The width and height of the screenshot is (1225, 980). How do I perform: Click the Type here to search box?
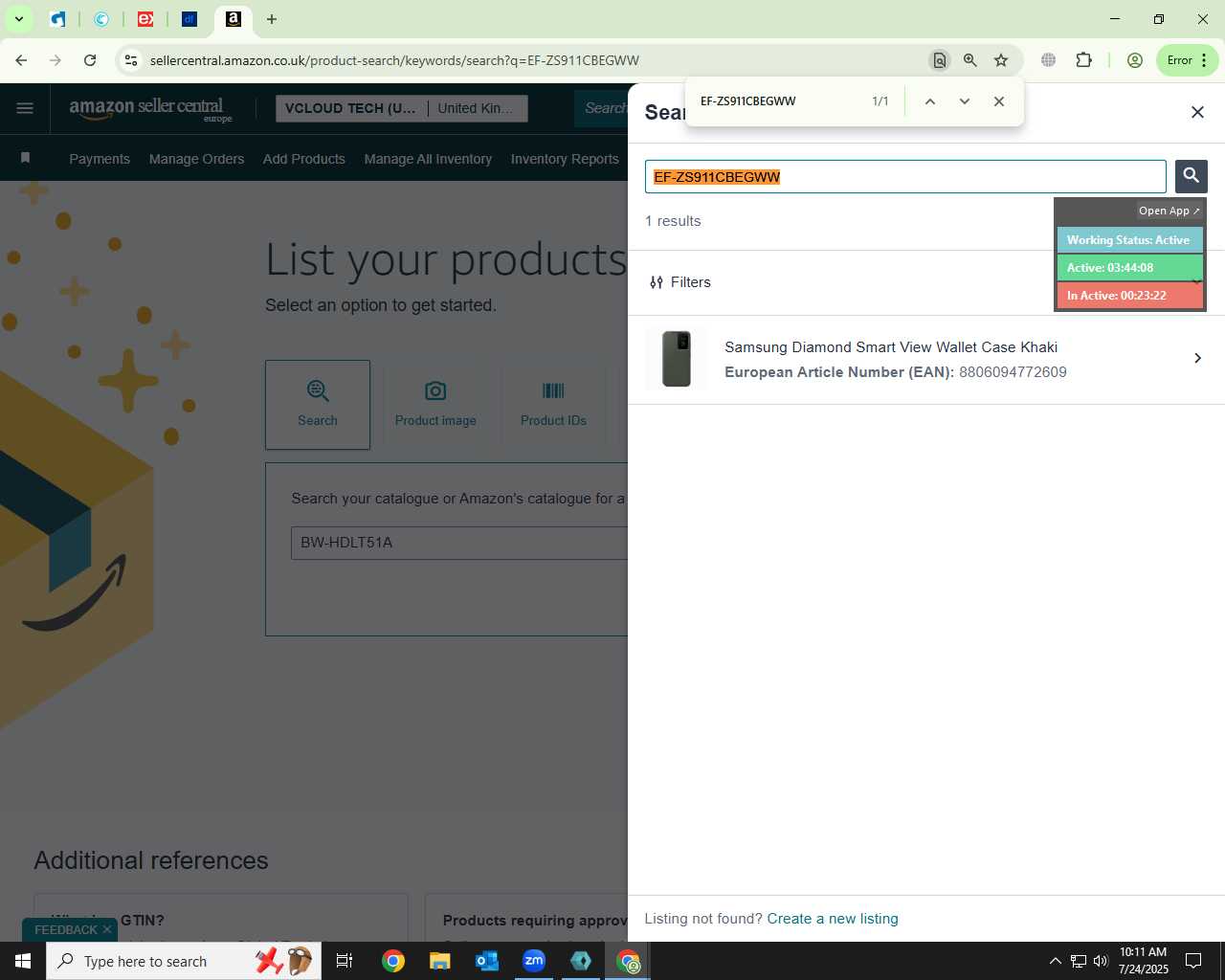(x=184, y=961)
